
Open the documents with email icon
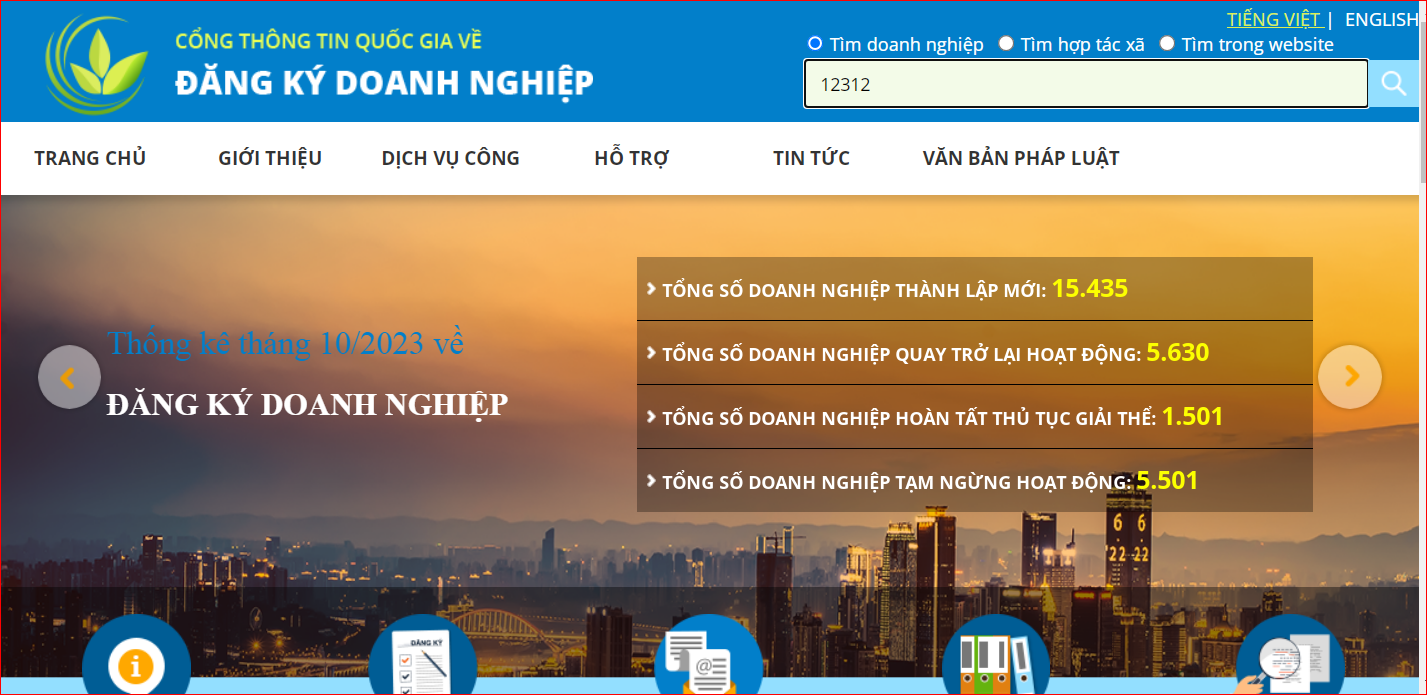[708, 655]
